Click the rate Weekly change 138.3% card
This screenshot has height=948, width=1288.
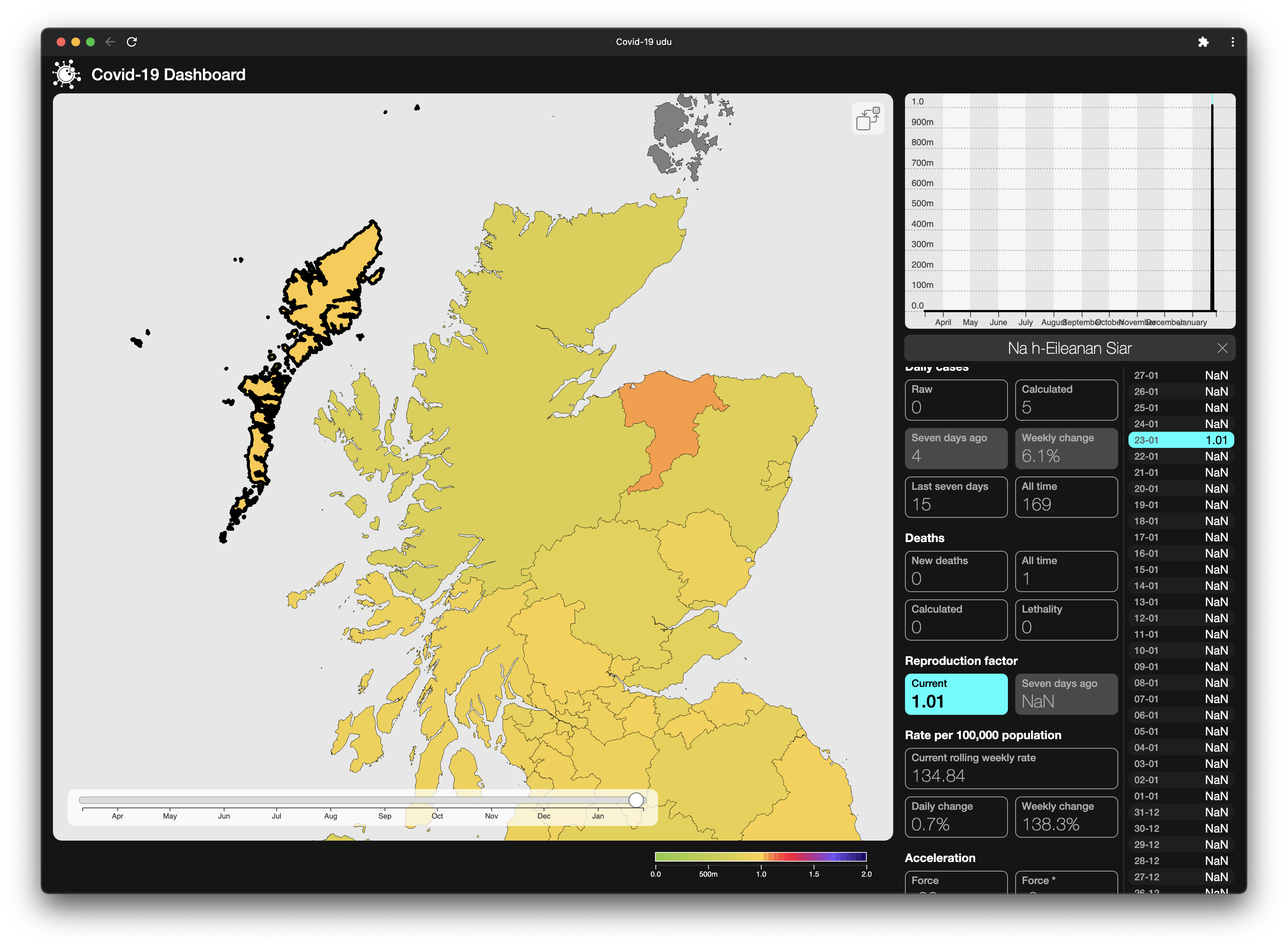point(1066,817)
